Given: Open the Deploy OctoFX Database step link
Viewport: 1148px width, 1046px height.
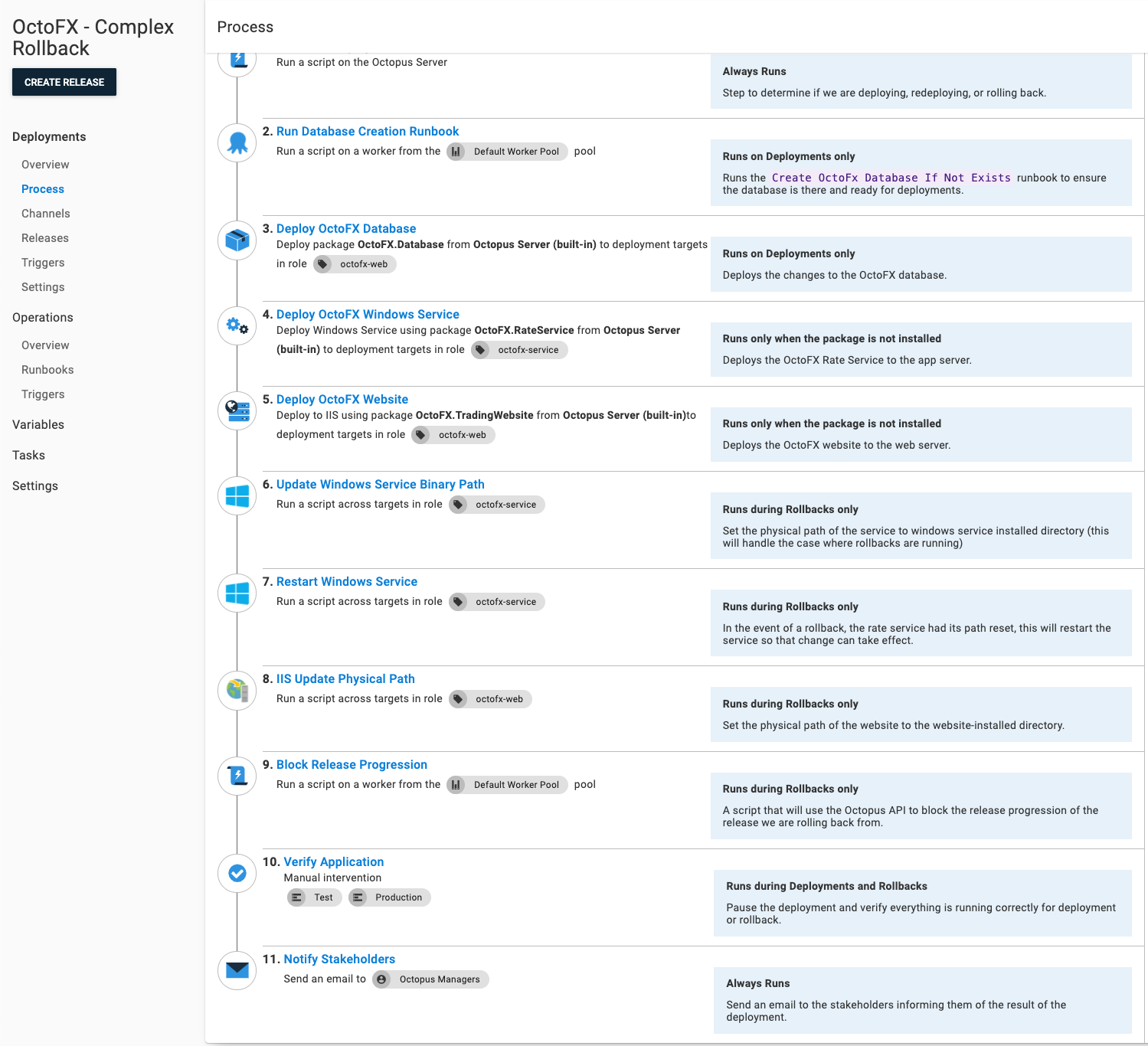Looking at the screenshot, I should tap(346, 229).
